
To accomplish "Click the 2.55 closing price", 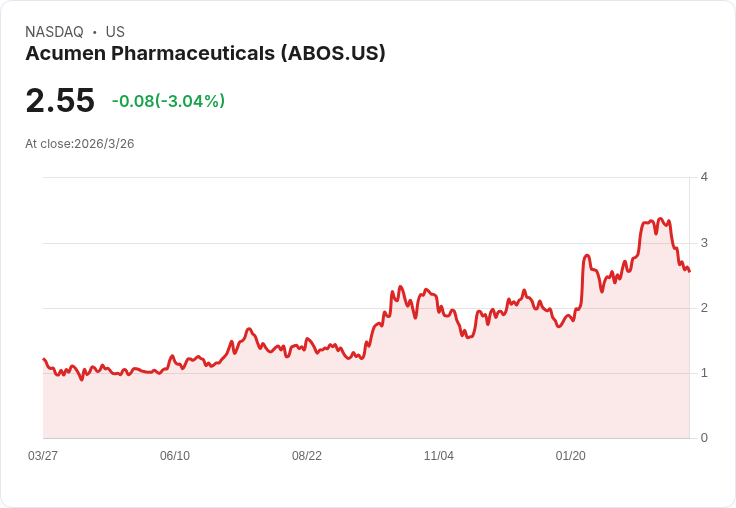I will 60,101.
